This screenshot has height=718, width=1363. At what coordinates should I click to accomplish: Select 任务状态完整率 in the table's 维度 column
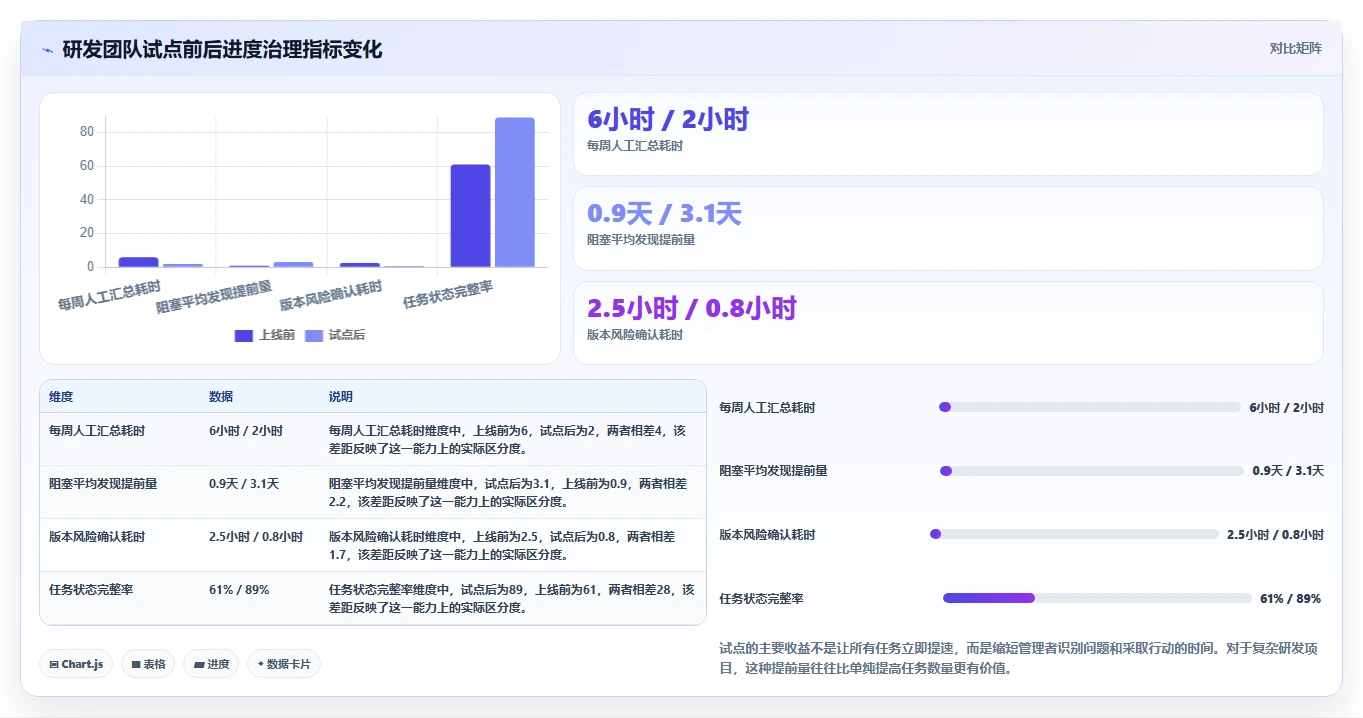[x=91, y=590]
